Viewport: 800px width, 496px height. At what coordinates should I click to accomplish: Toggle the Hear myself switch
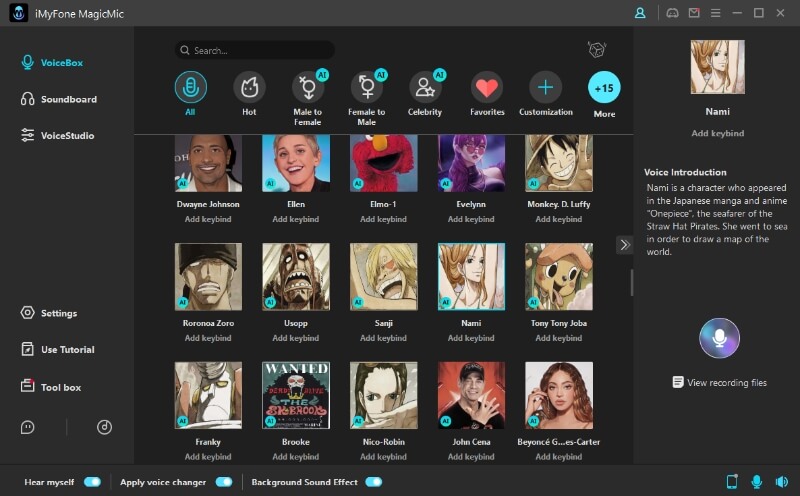[92, 482]
